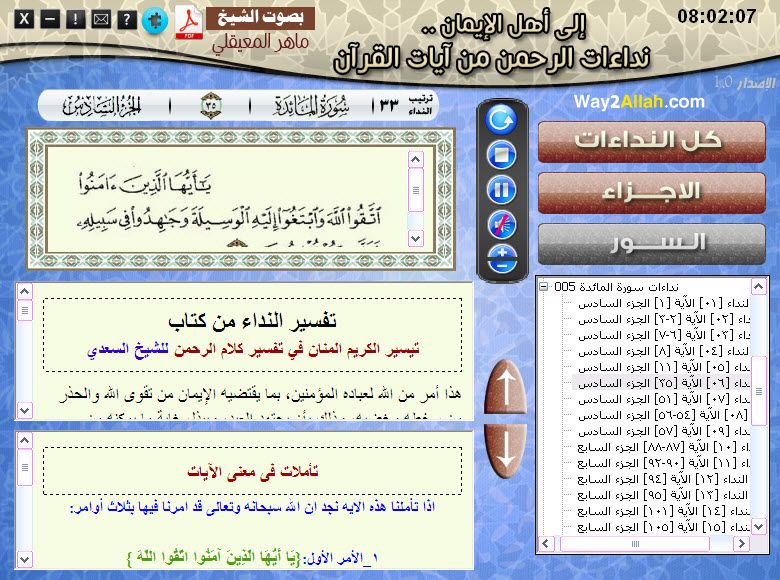780x580 pixels.
Task: Toggle the mute sound button
Action: [x=501, y=225]
